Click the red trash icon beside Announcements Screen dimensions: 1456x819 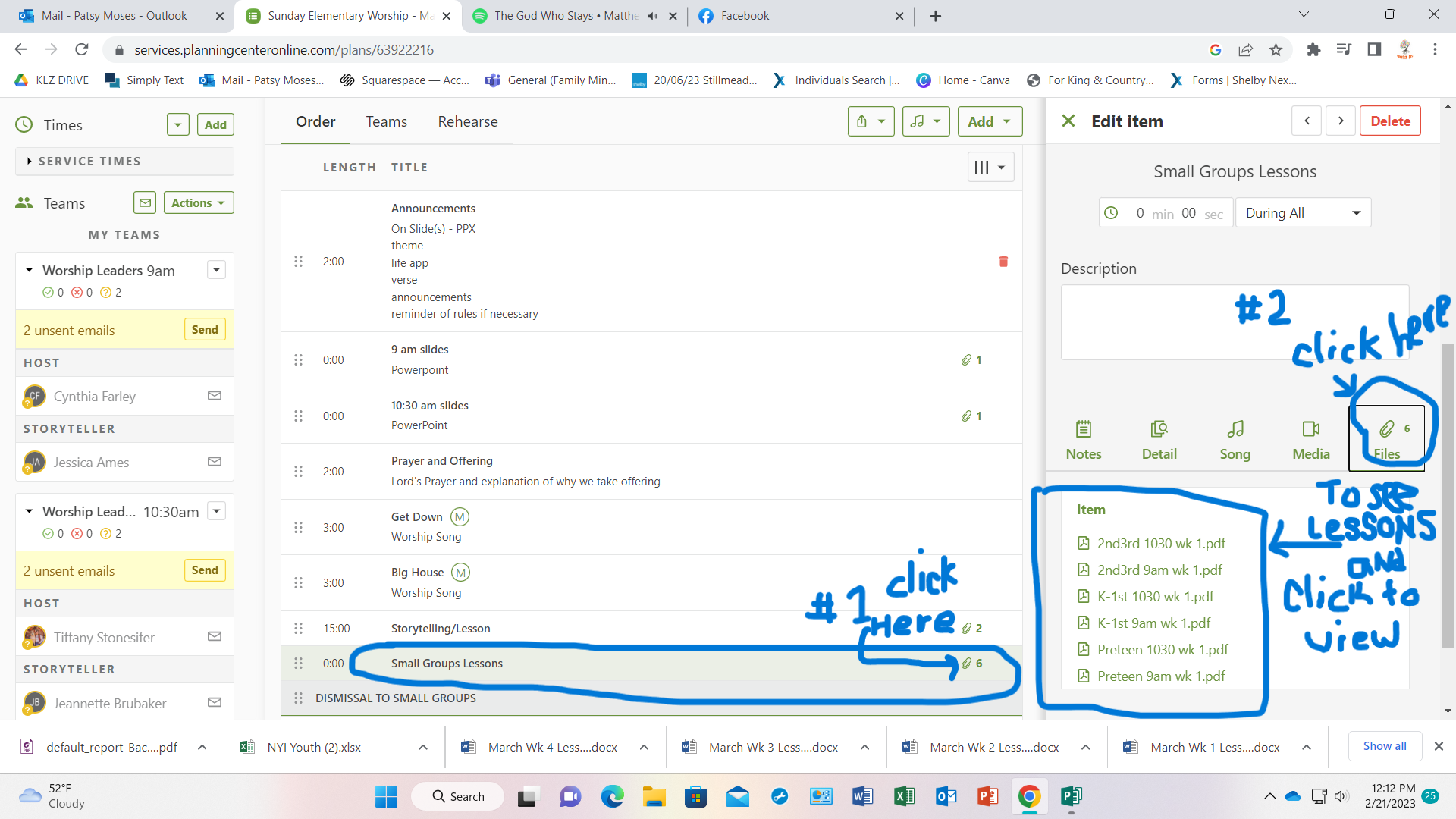[x=1003, y=262]
